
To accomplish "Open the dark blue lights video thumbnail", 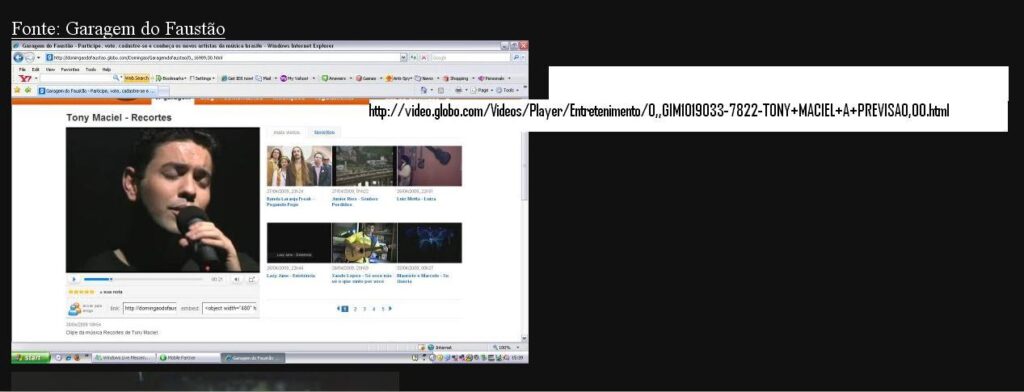I will (x=429, y=243).
